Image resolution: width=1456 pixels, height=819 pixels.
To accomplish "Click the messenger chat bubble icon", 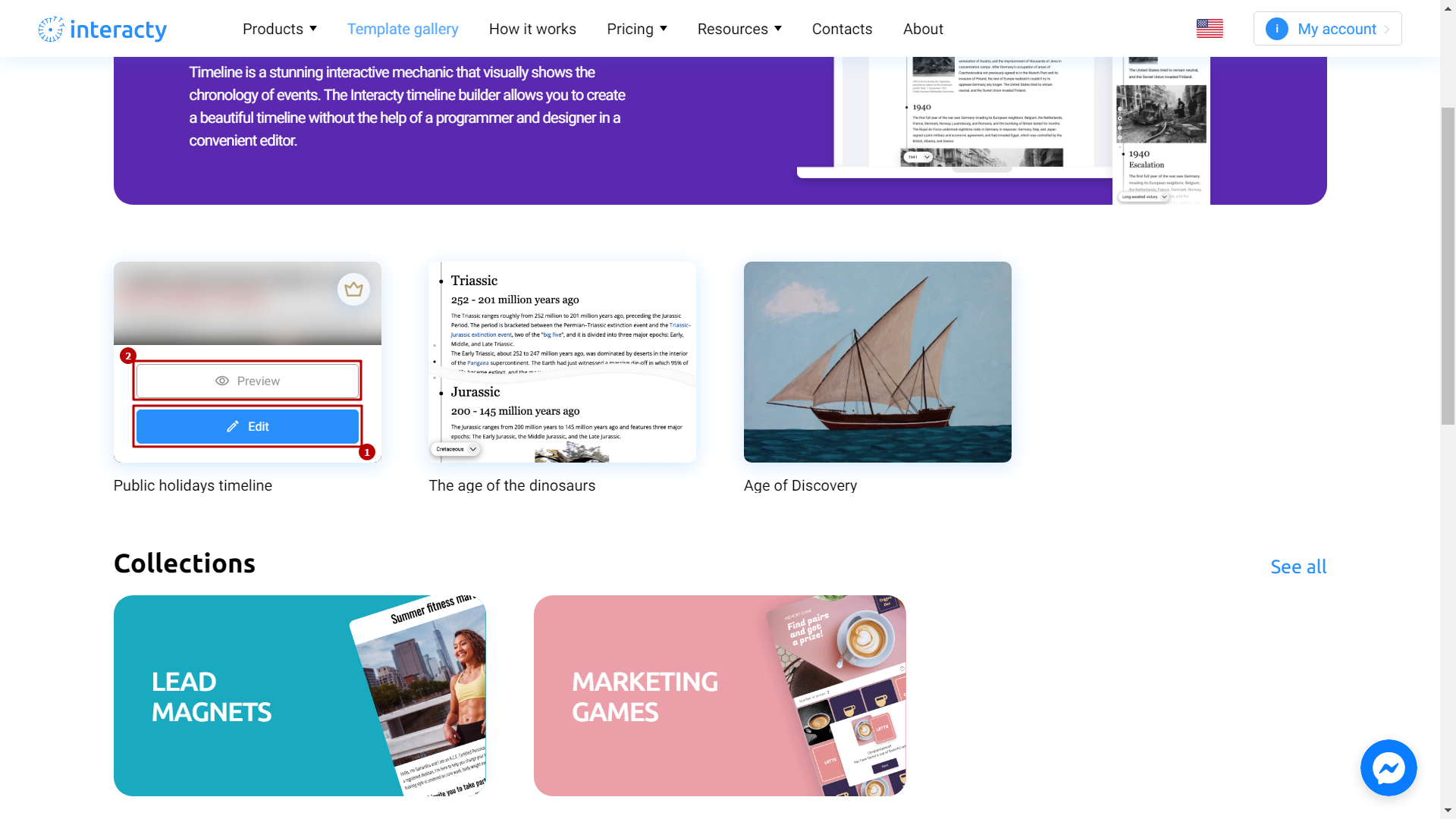I will (x=1389, y=768).
